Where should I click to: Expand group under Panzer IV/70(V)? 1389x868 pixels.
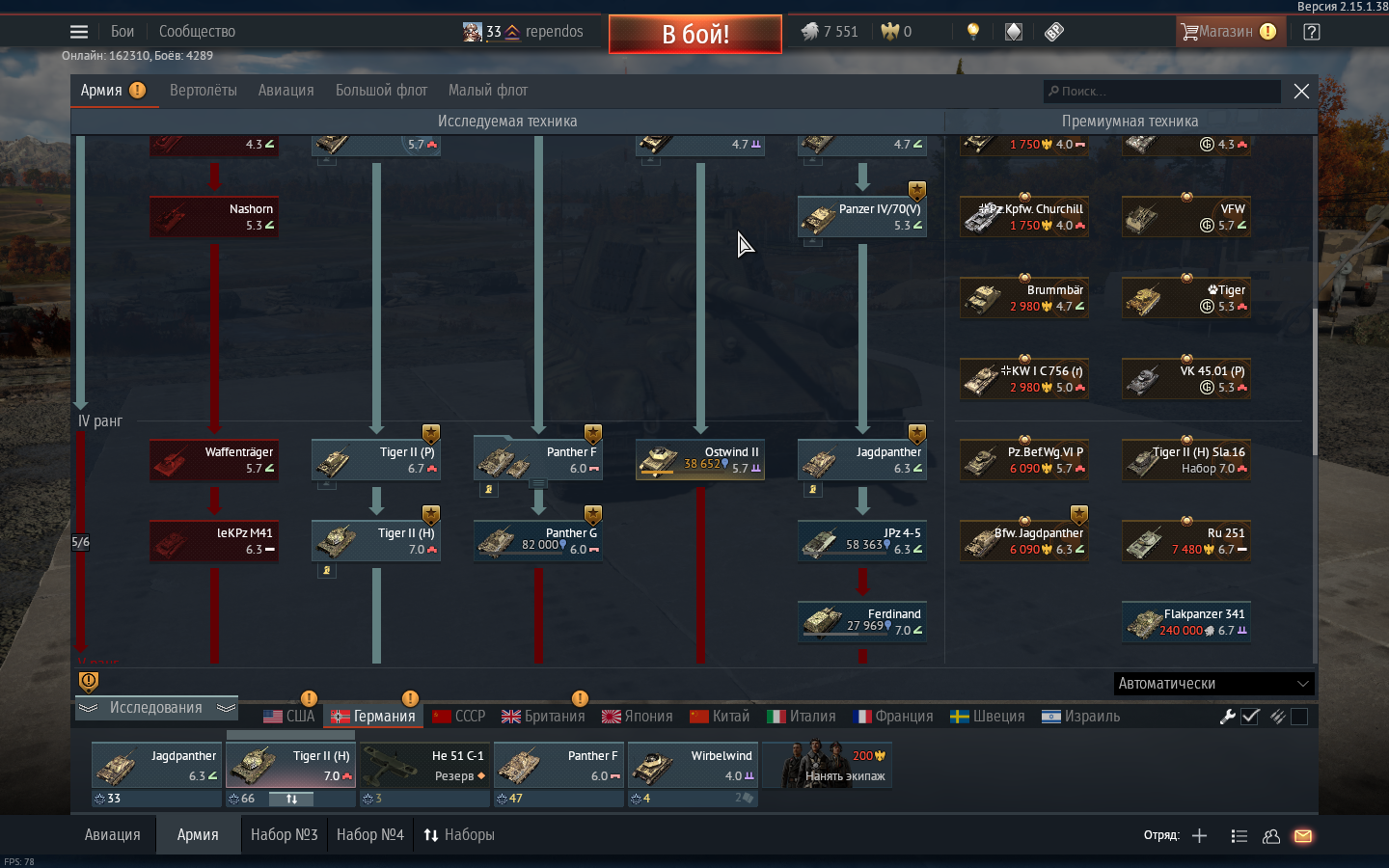click(x=813, y=242)
